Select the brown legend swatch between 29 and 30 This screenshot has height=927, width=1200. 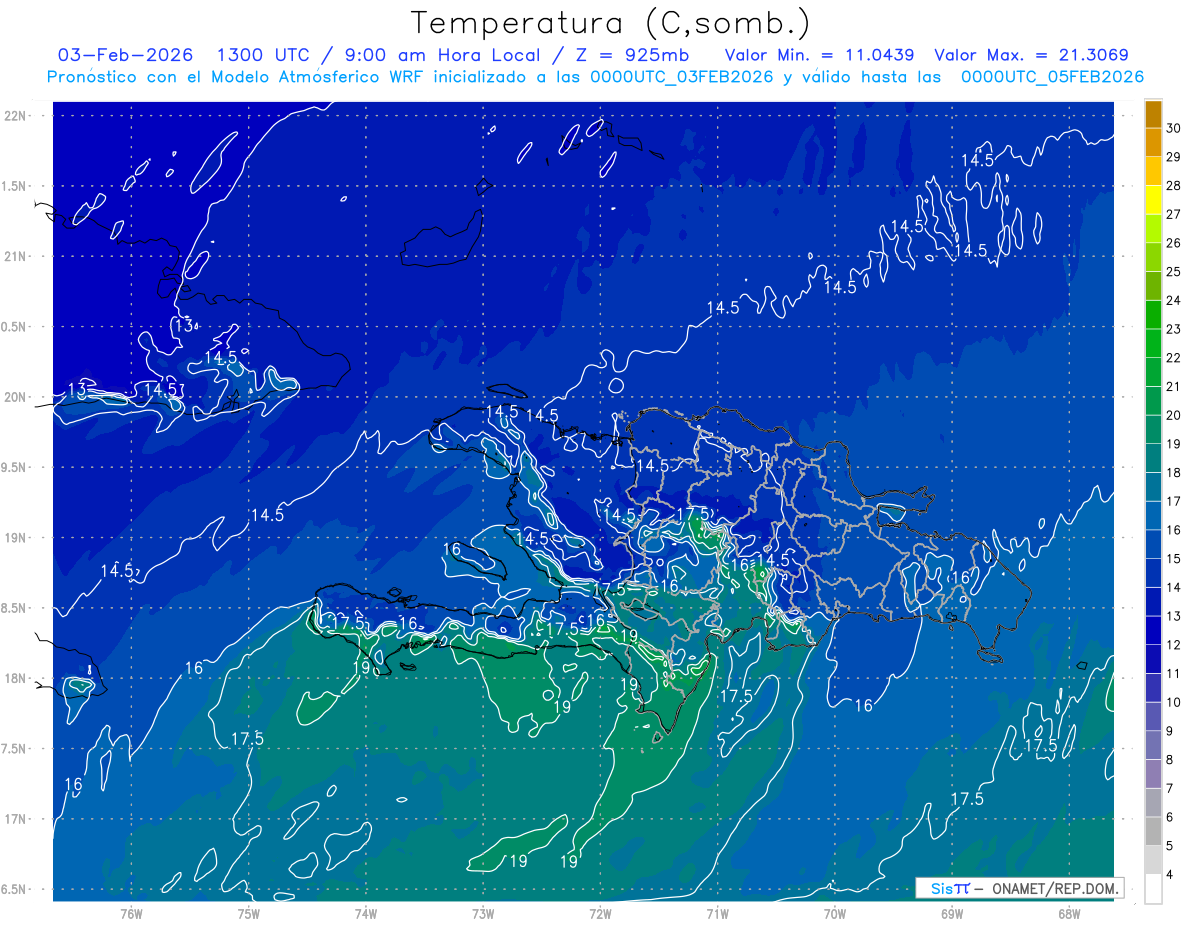coord(1153,143)
